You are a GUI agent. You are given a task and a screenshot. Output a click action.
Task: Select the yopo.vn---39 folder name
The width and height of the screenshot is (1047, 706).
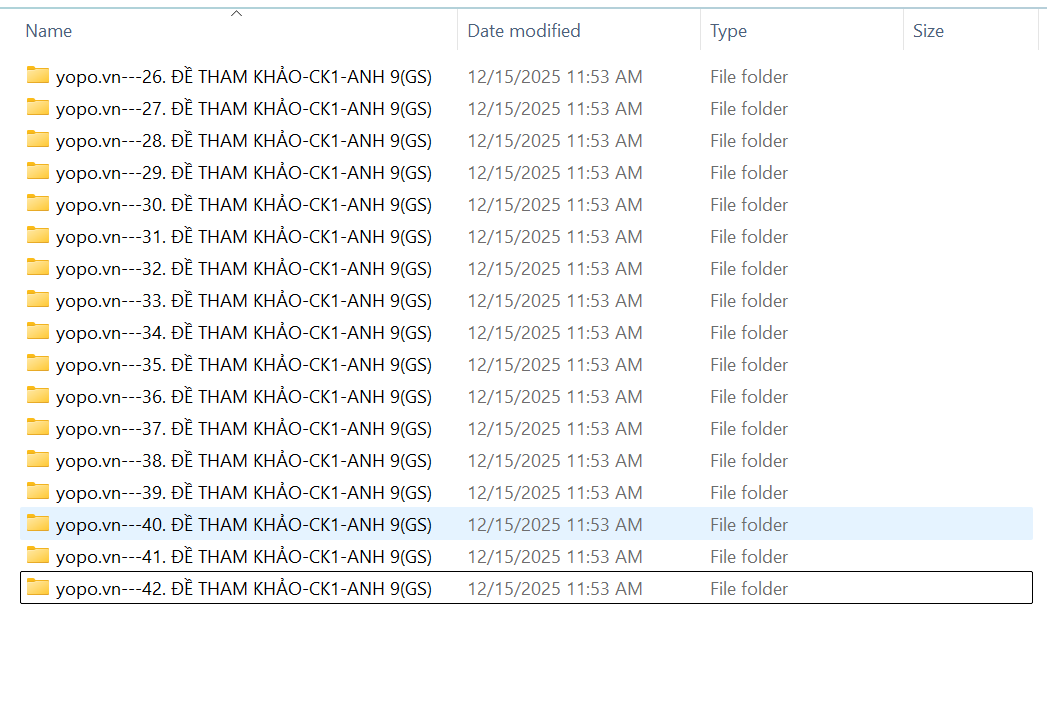pos(244,493)
